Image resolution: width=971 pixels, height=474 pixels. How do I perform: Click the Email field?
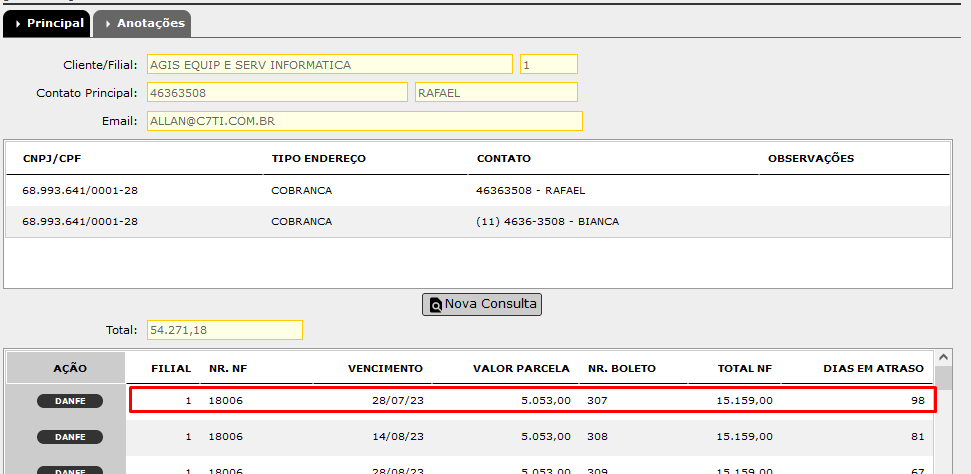pyautogui.click(x=365, y=121)
